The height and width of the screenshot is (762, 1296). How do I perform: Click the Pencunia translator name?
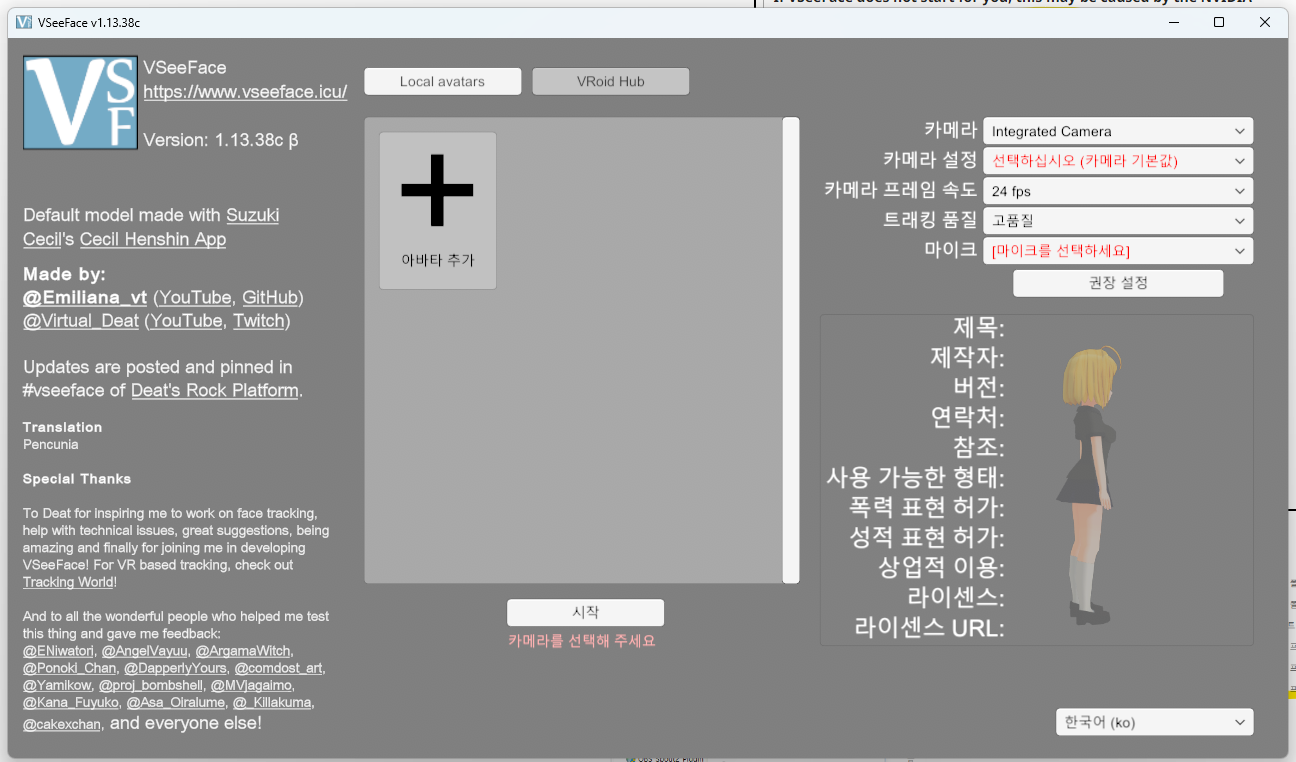click(50, 444)
